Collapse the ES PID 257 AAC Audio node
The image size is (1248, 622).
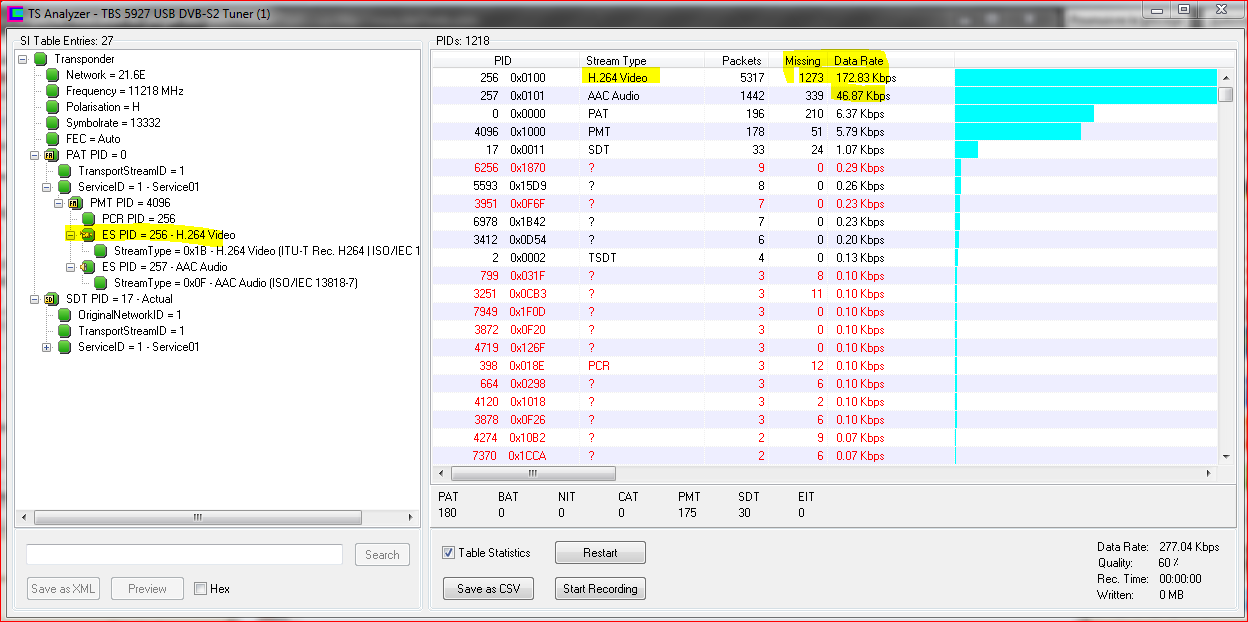pyautogui.click(x=71, y=267)
